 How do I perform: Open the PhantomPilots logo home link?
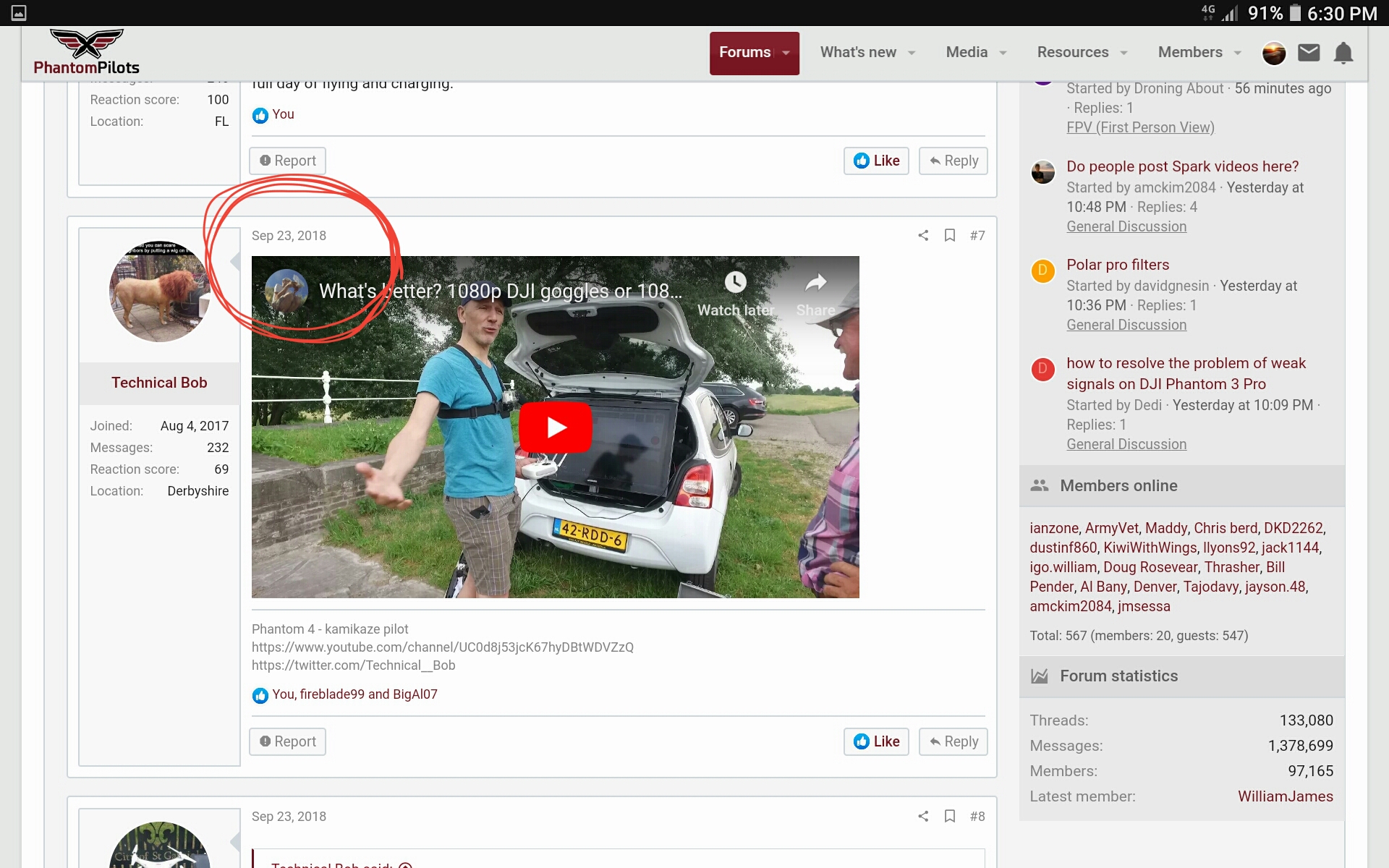tap(86, 53)
